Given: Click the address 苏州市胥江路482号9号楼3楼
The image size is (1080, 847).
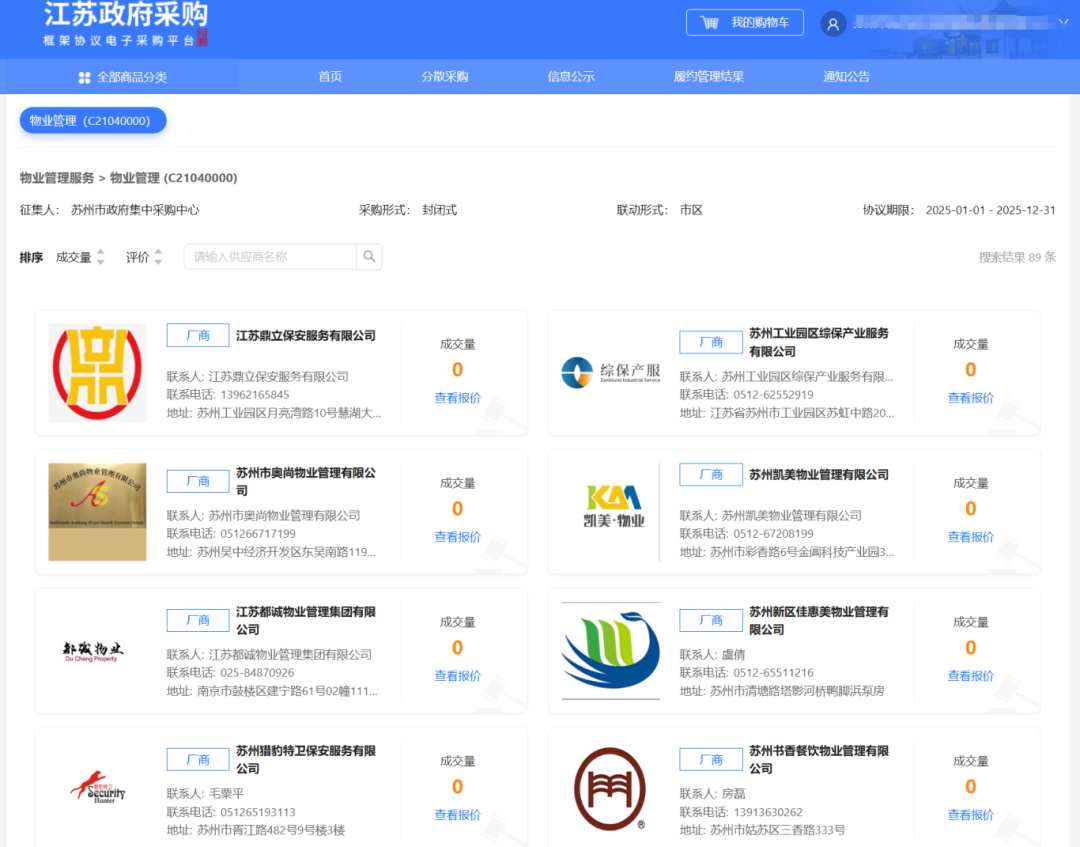Looking at the screenshot, I should [271, 830].
